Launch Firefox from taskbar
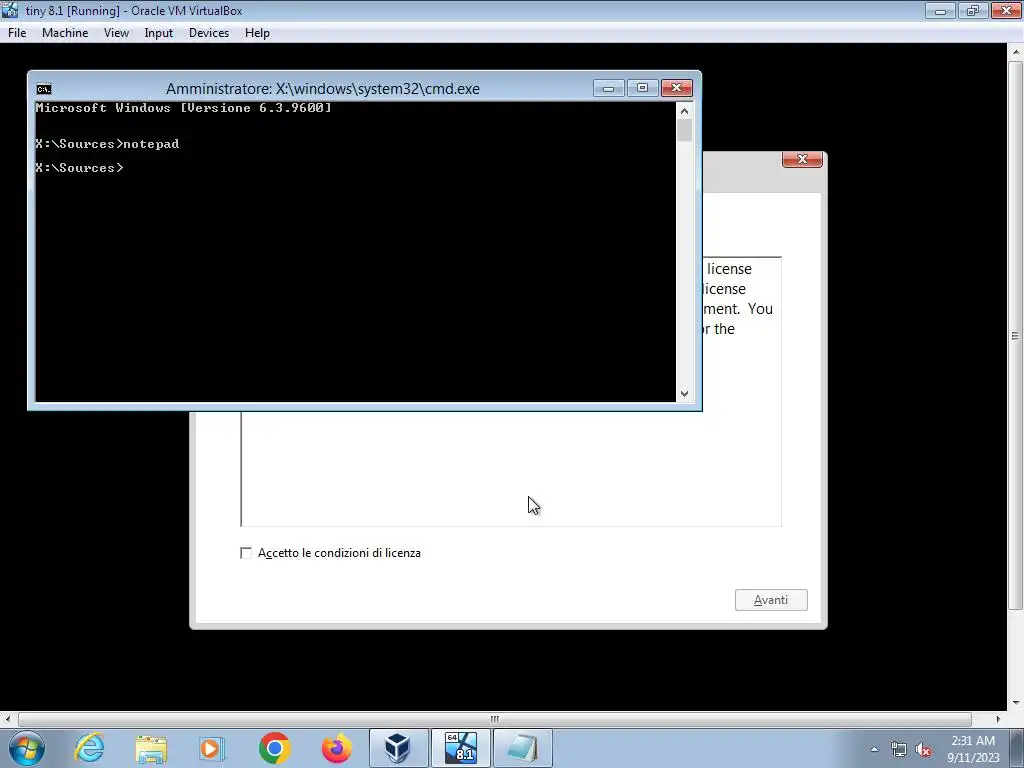This screenshot has height=768, width=1024. click(336, 748)
